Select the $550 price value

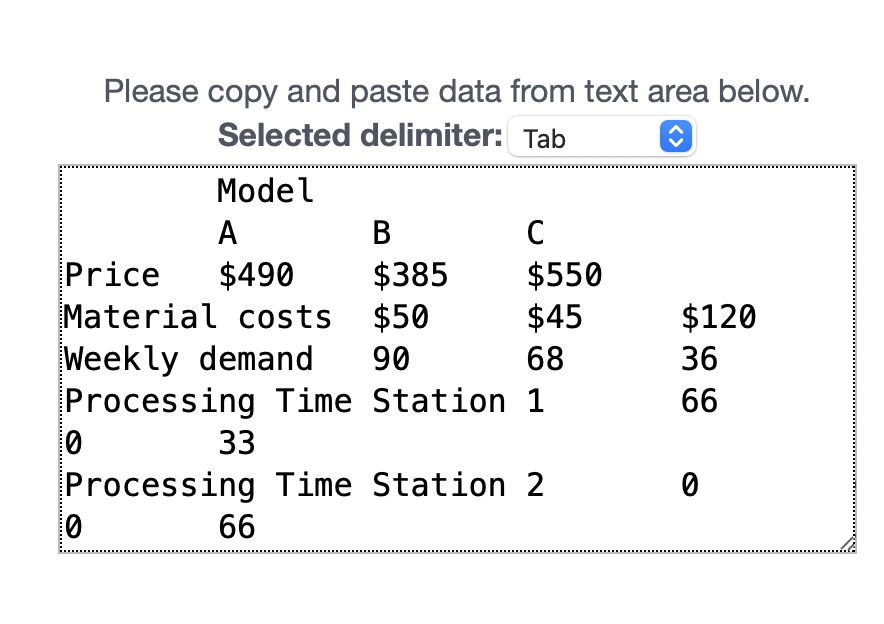(x=565, y=275)
